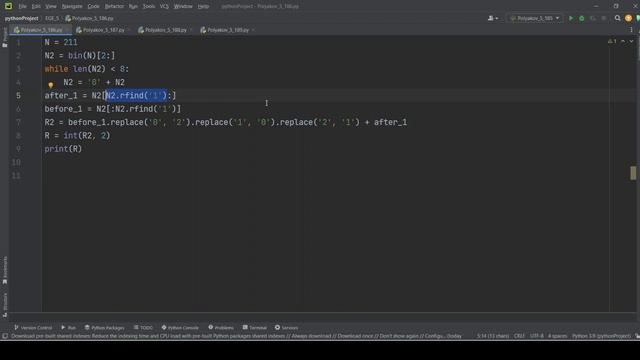Click the UTF-8 encoding status

pyautogui.click(x=536, y=336)
